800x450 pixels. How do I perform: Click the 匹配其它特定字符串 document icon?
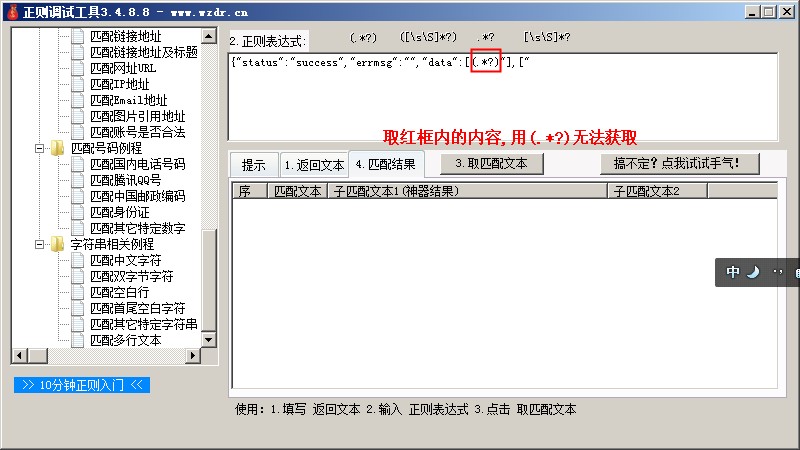coord(78,324)
